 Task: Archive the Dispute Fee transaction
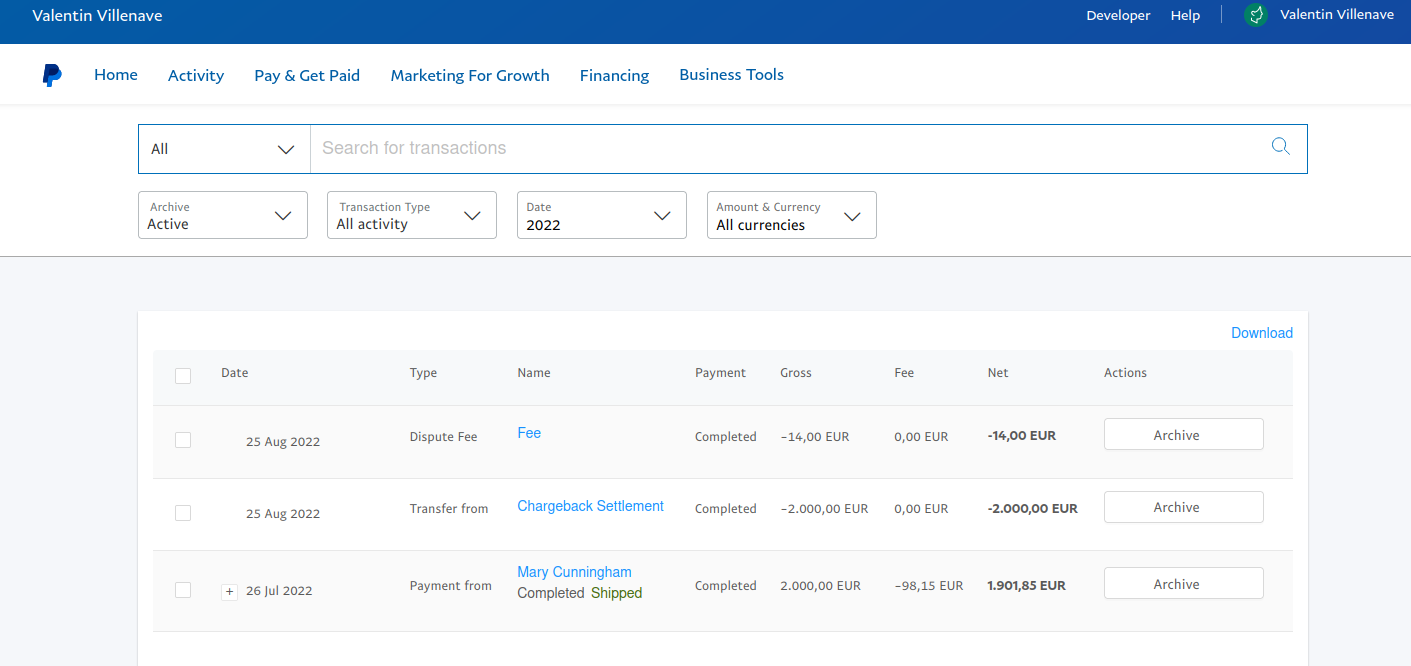click(x=1184, y=435)
